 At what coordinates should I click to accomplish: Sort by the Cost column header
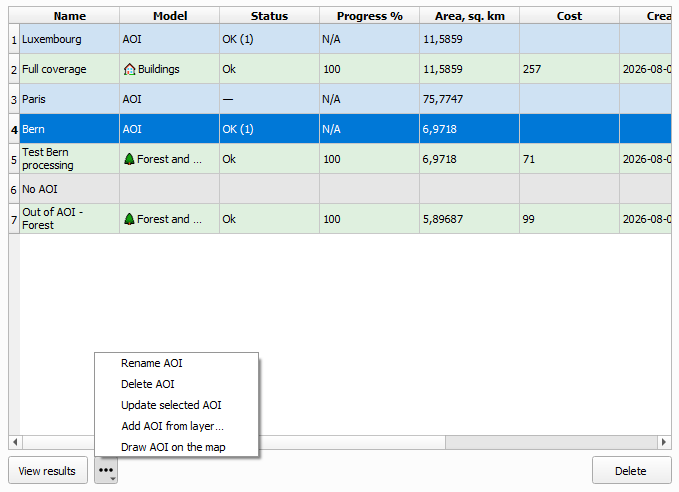[569, 16]
